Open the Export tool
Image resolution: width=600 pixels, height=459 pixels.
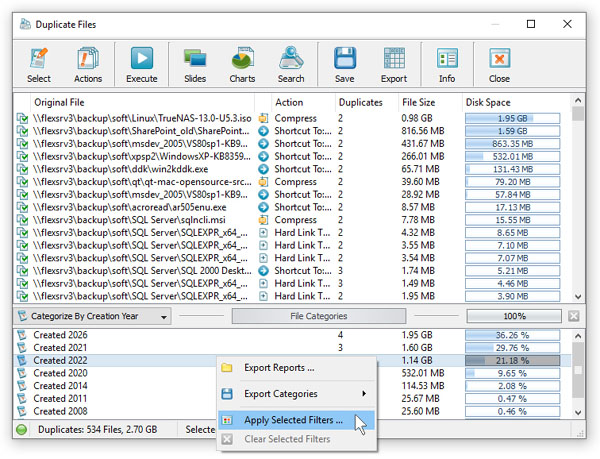(x=394, y=65)
